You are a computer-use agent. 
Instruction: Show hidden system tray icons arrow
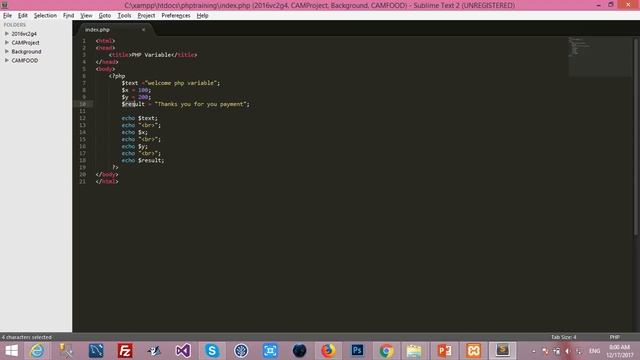point(533,351)
